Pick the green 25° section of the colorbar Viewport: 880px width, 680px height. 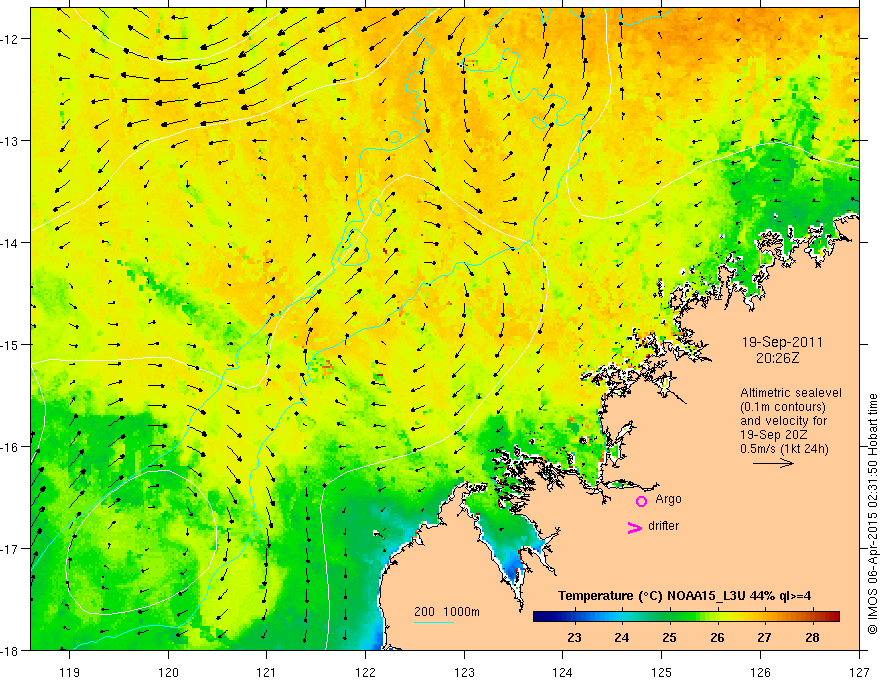point(669,617)
